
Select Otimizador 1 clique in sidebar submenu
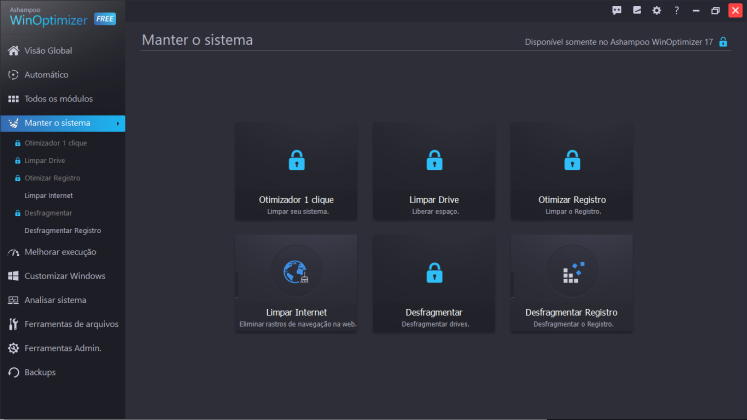[56, 143]
